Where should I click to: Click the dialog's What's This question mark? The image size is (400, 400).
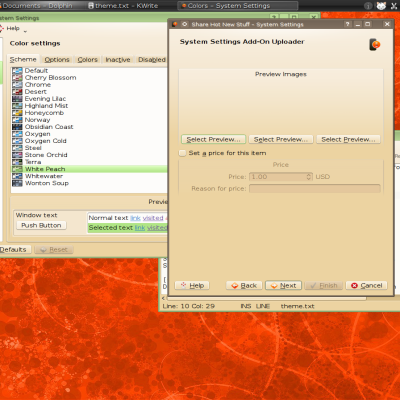(348, 24)
